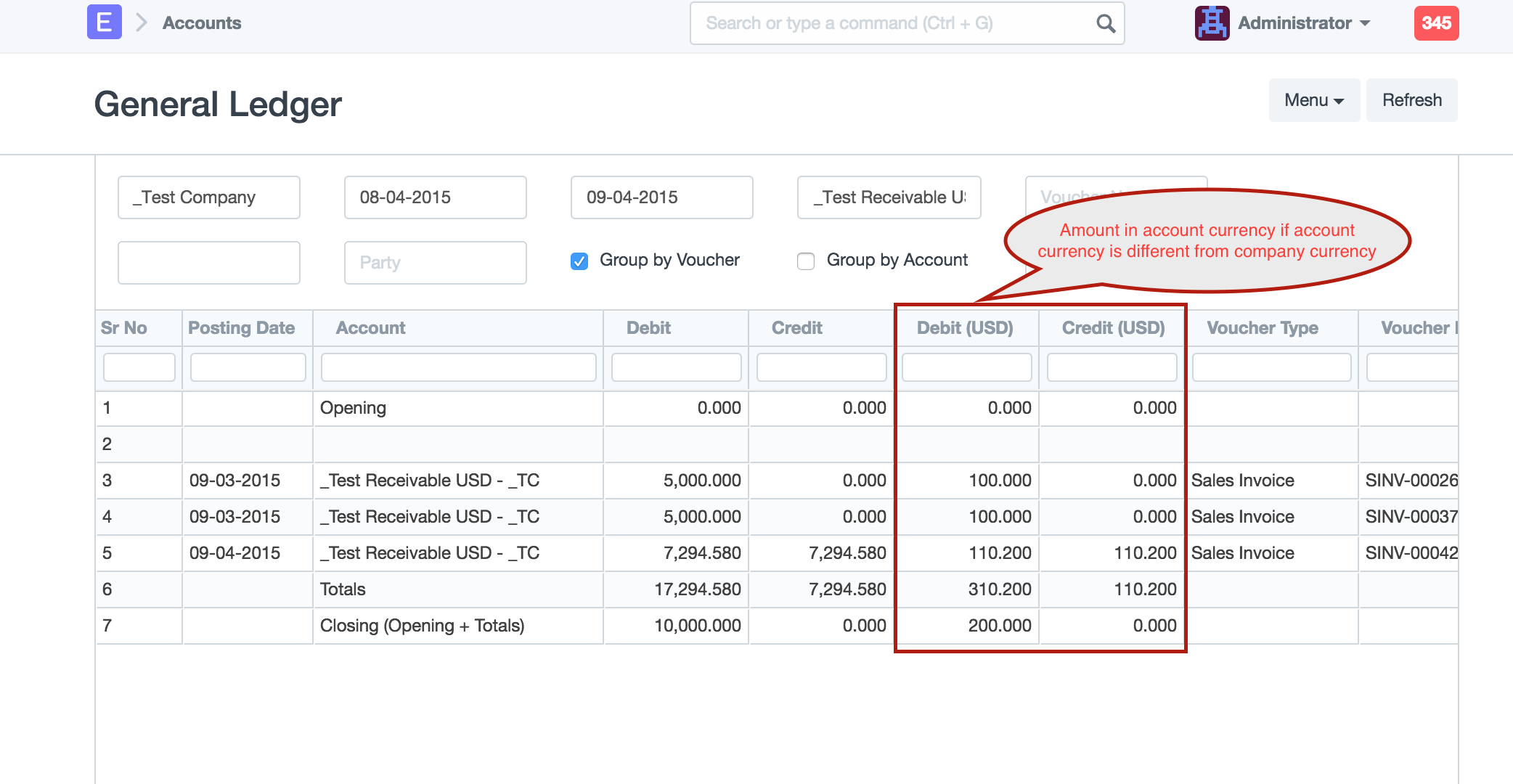Click the search magnifier icon
1513x784 pixels.
[x=1105, y=23]
